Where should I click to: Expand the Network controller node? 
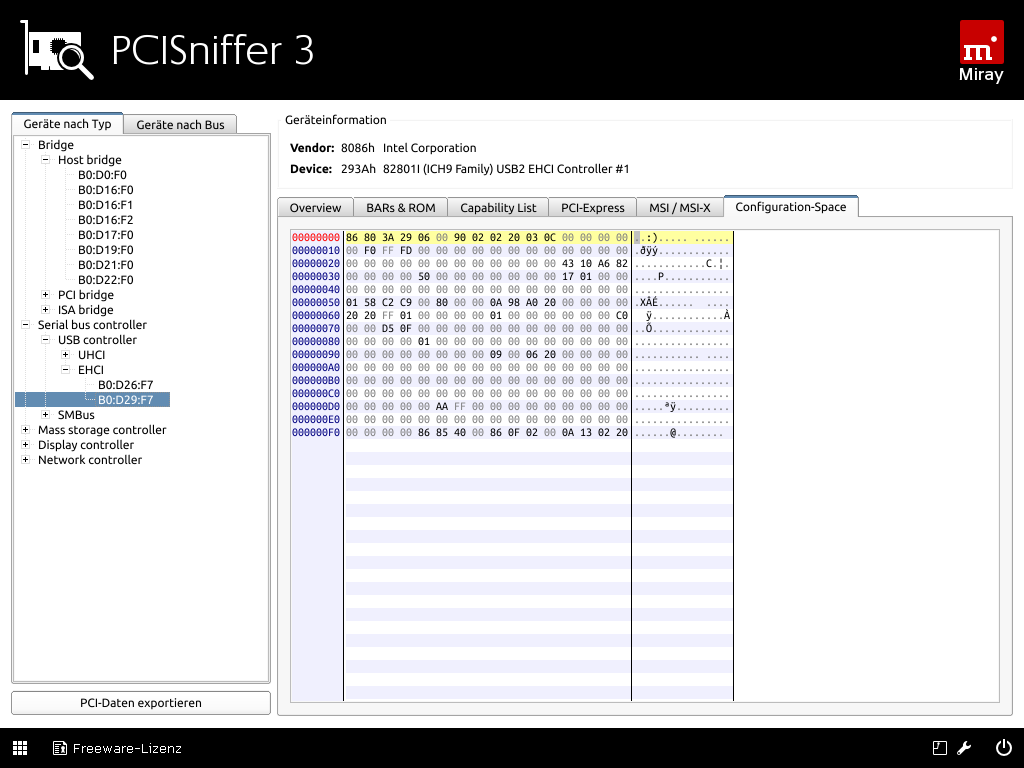pos(25,460)
